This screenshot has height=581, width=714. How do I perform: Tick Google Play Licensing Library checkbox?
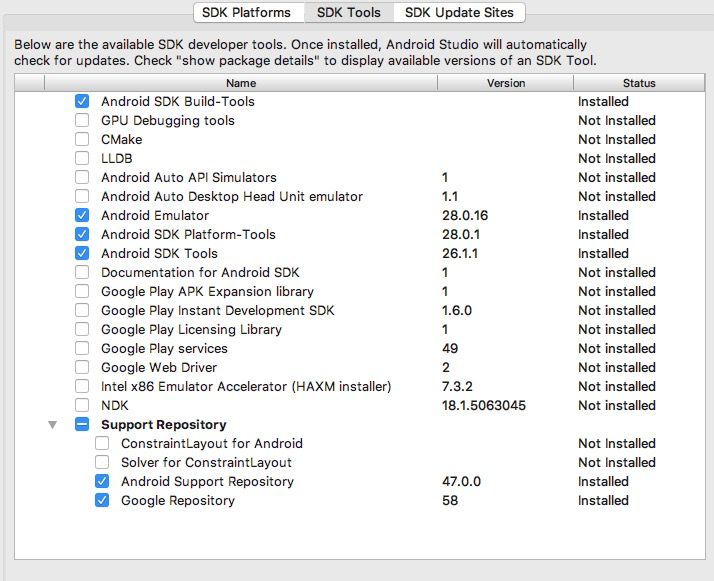[x=82, y=329]
